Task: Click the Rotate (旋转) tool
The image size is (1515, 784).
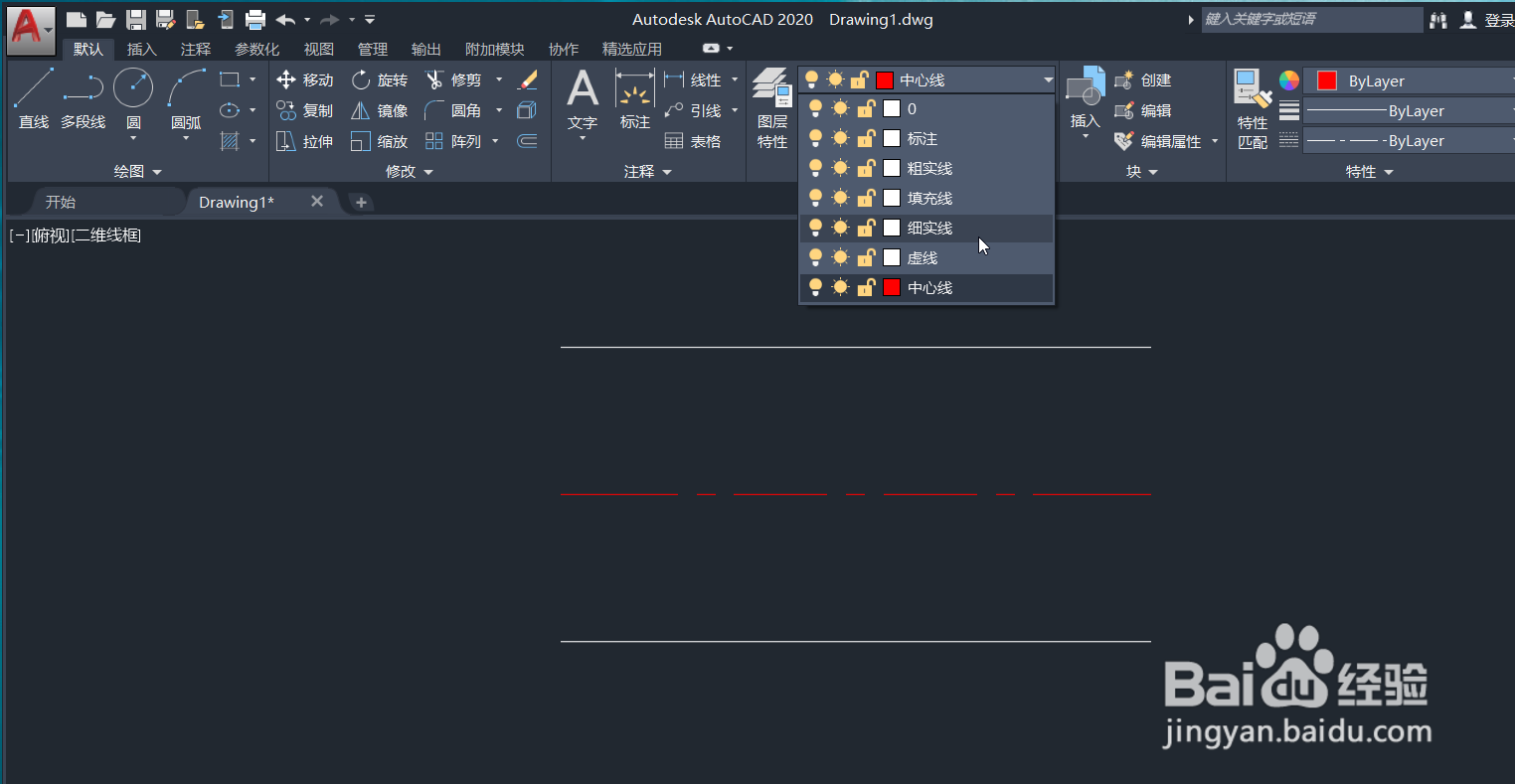Action: click(x=380, y=80)
